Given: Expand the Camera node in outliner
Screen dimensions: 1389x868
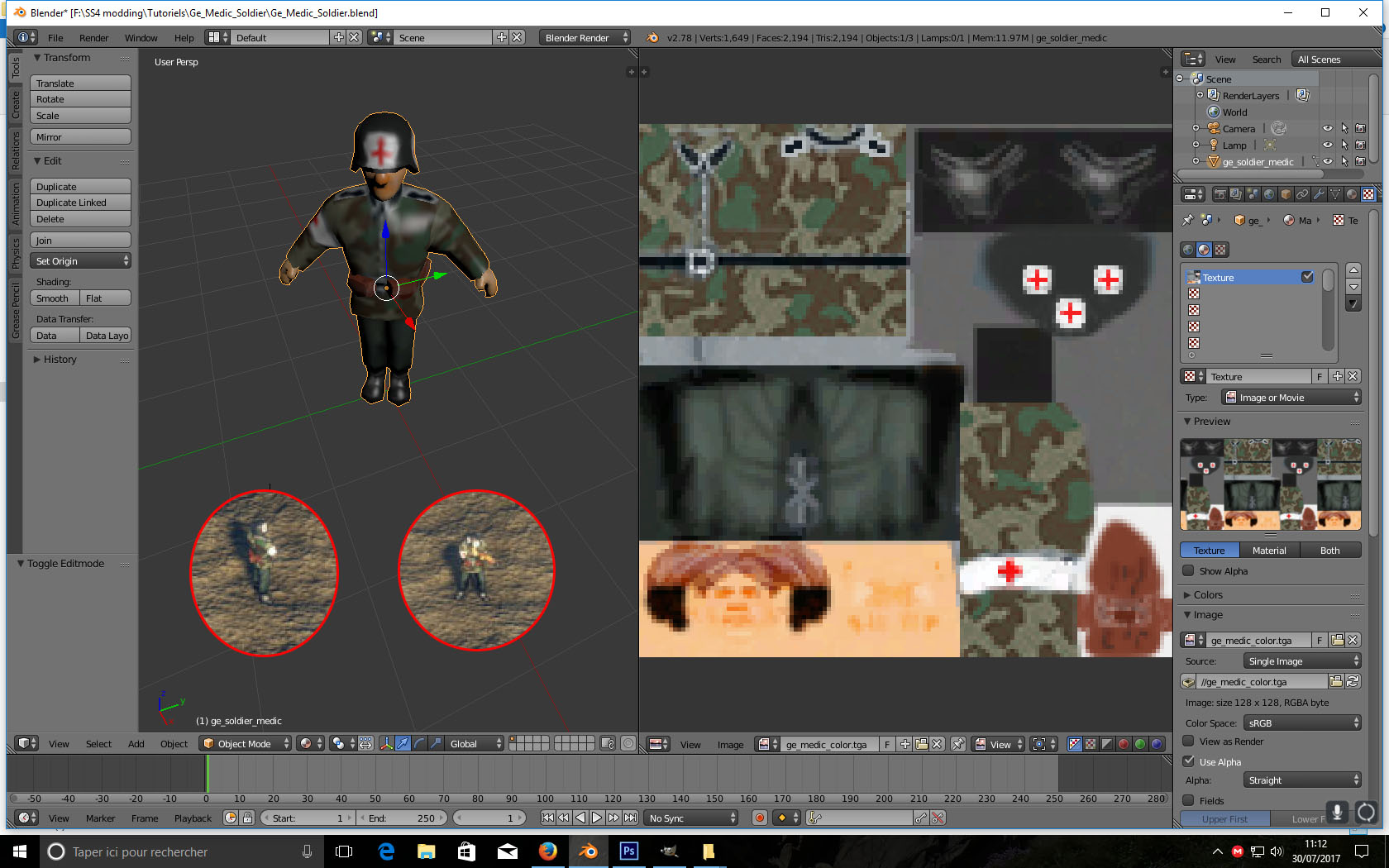Looking at the screenshot, I should (x=1196, y=128).
